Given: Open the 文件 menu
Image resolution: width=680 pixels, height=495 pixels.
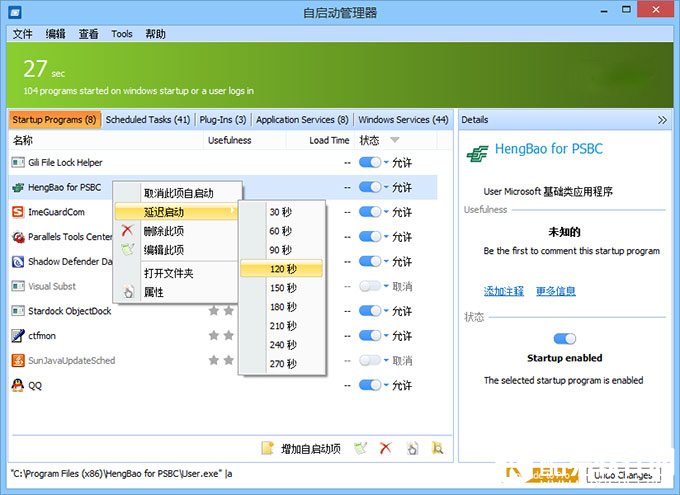Looking at the screenshot, I should tap(23, 34).
